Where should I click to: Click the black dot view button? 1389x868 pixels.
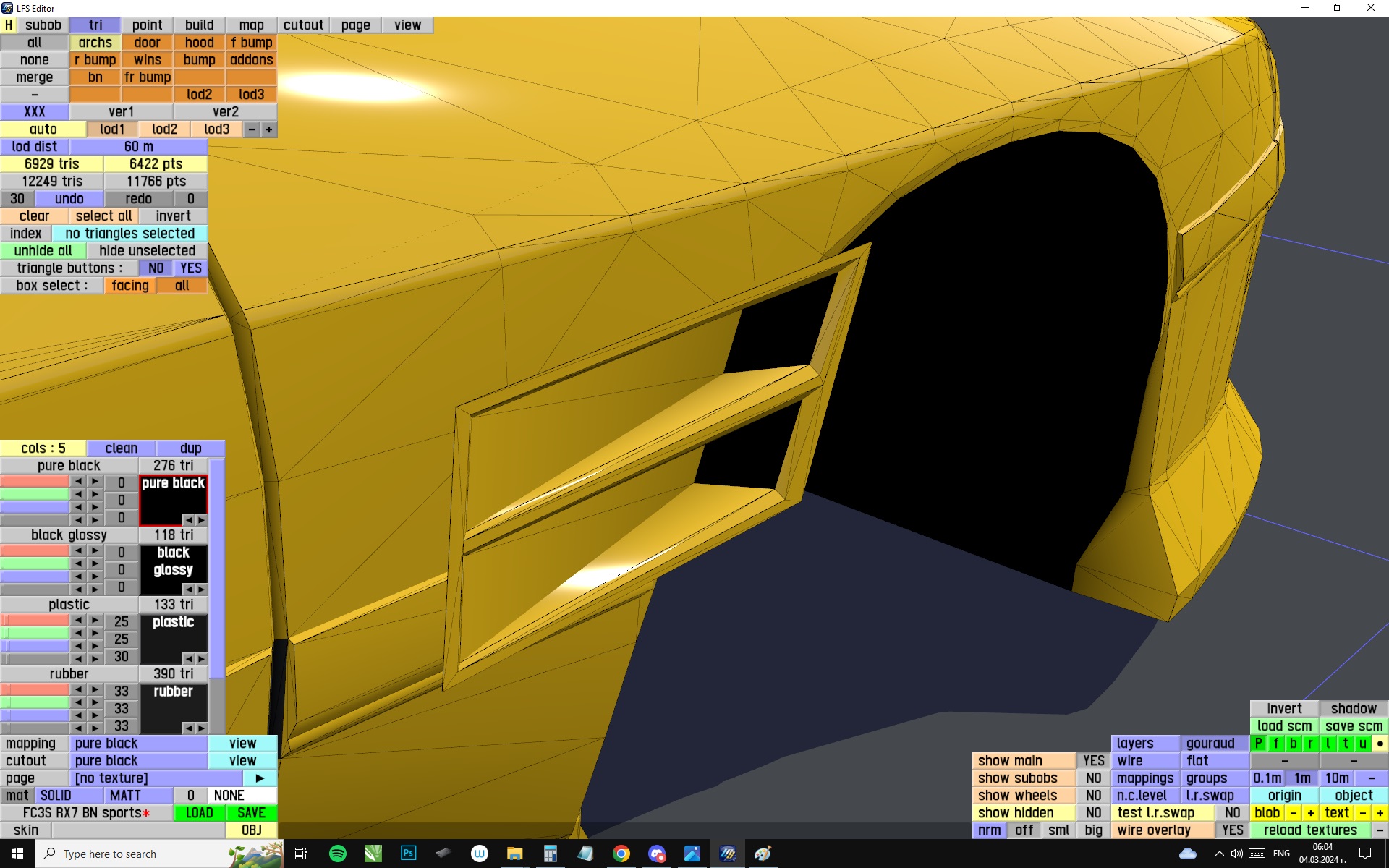(x=1380, y=744)
